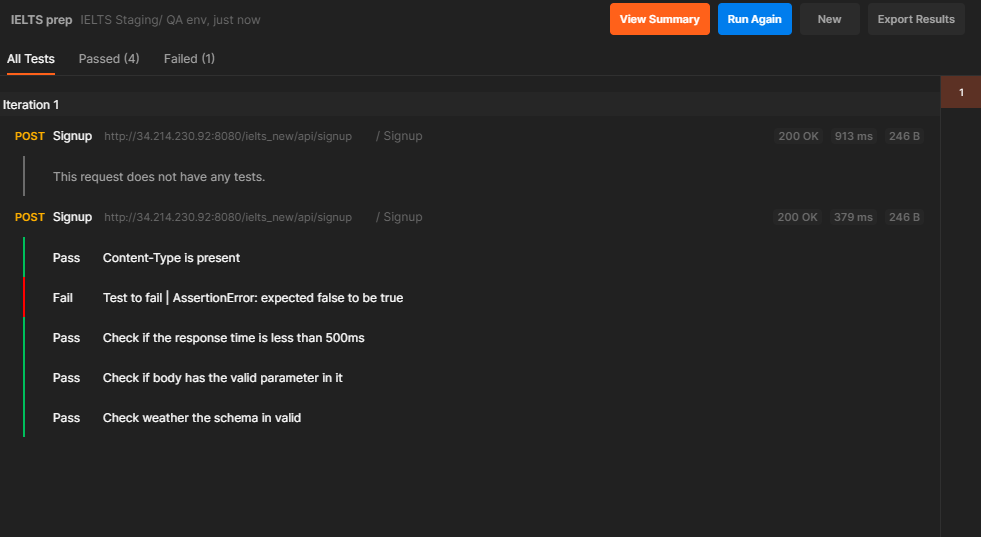Open the Passed (4) tab
Screen dimensions: 981x537
coord(108,59)
